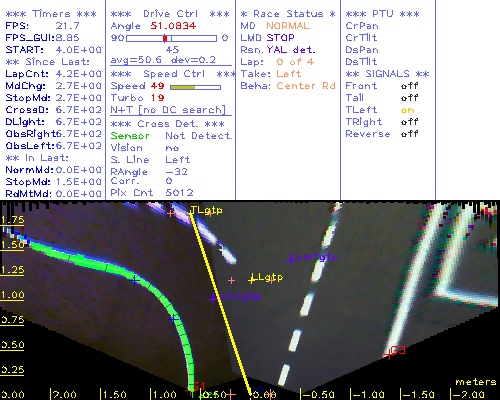Click the Angle slider red indicator
This screenshot has height=400, width=500.
(165, 38)
